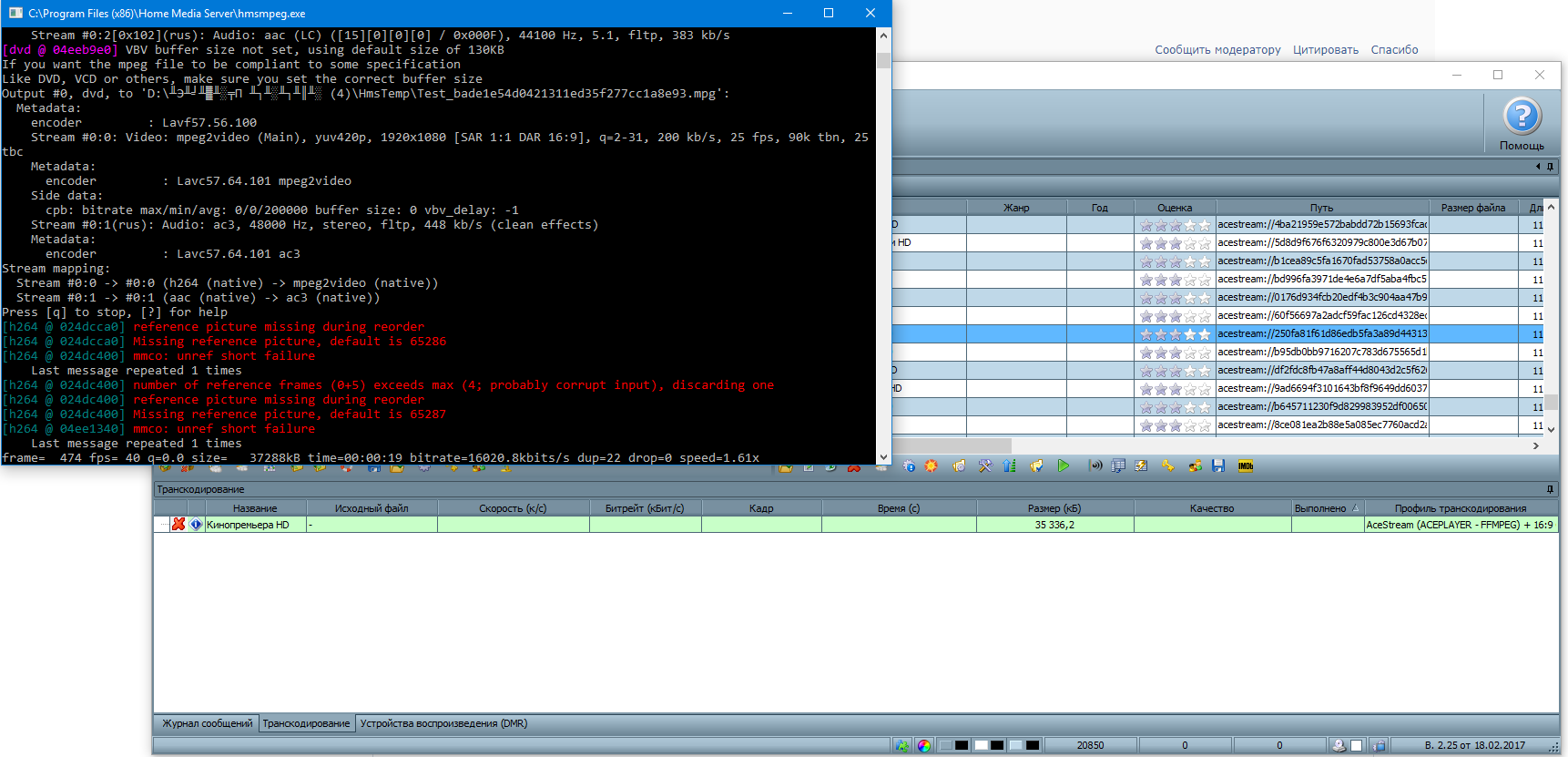Toggle the pin icon on Транскодирование panel
Image resolution: width=1568 pixels, height=757 pixels.
tap(1550, 489)
